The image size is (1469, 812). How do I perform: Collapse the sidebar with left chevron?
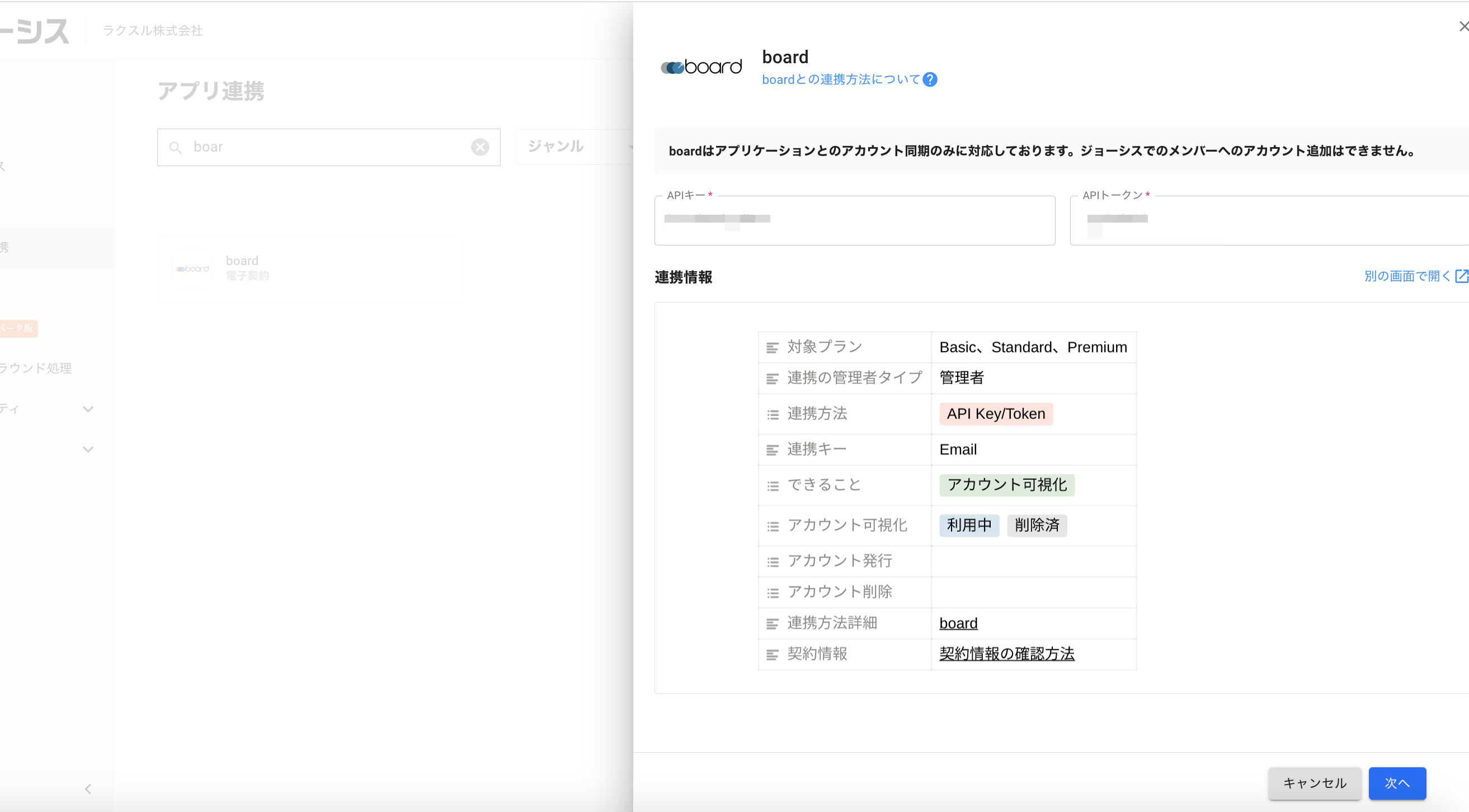(88, 789)
